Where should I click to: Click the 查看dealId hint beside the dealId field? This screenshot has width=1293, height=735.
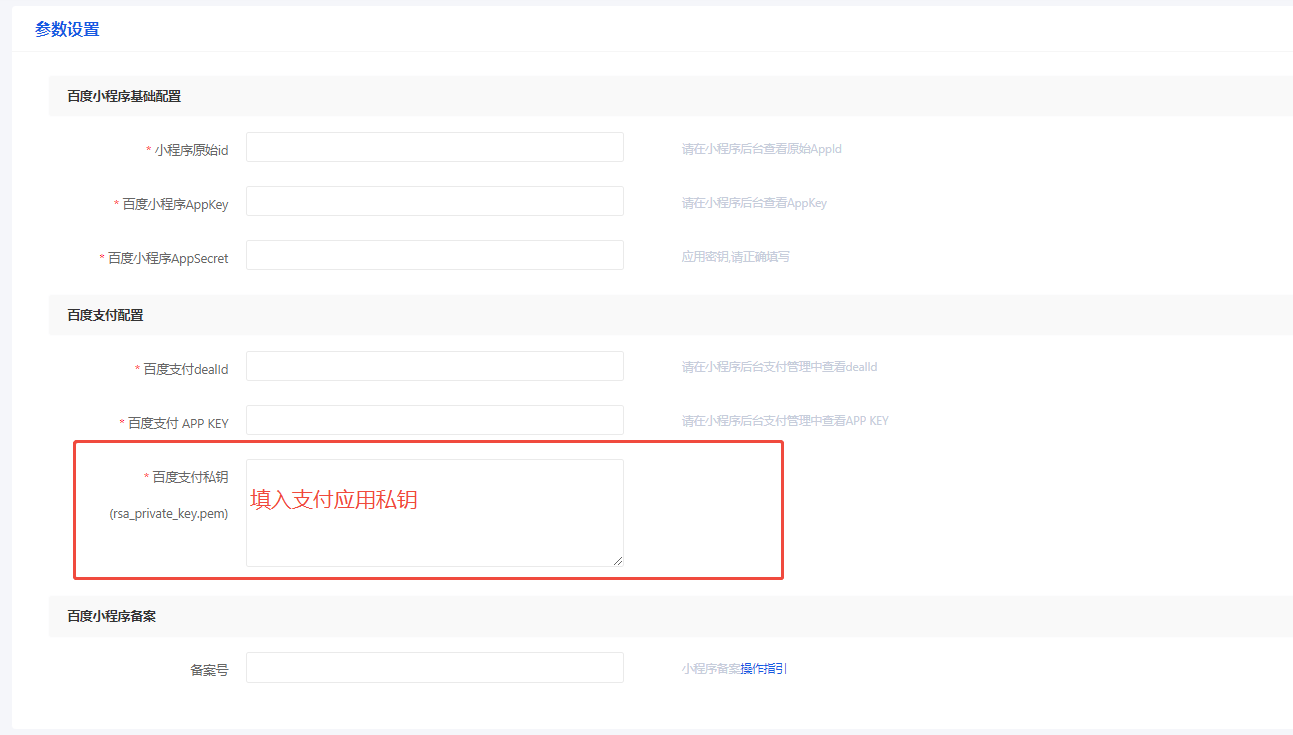[x=779, y=367]
